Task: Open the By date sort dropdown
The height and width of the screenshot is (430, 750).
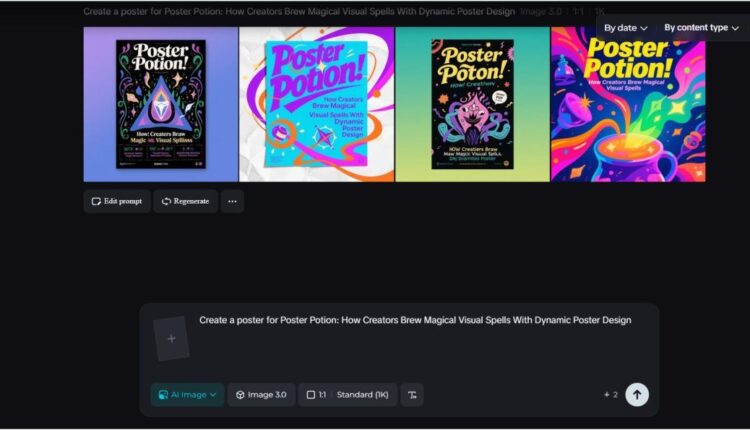Action: 627,28
